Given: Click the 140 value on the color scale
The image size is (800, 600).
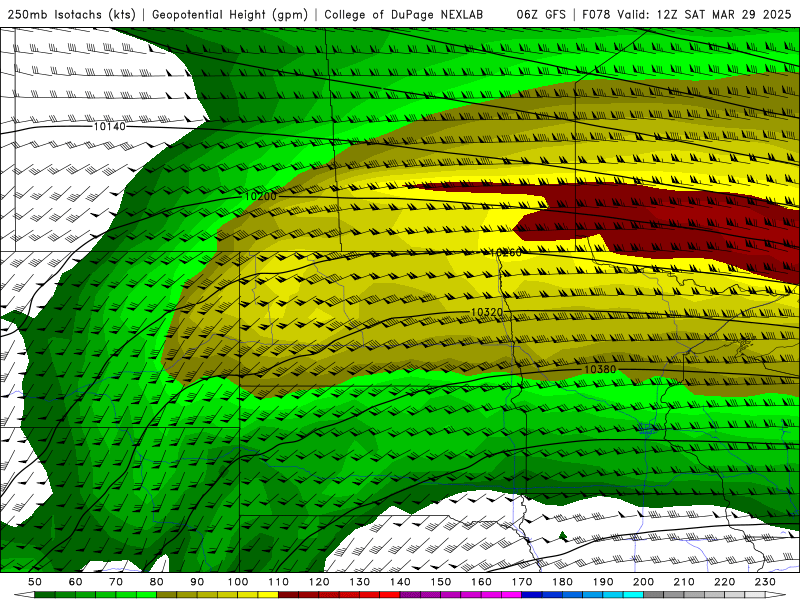Looking at the screenshot, I should coord(400,582).
